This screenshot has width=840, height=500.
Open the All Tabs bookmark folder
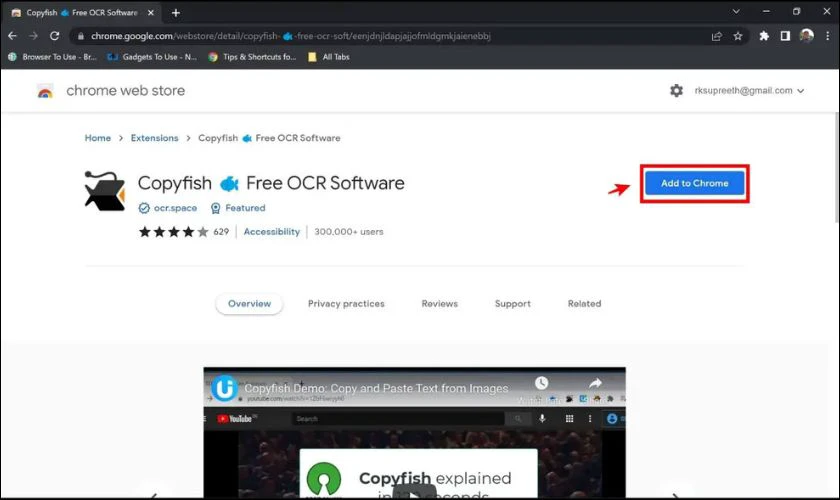tap(329, 57)
